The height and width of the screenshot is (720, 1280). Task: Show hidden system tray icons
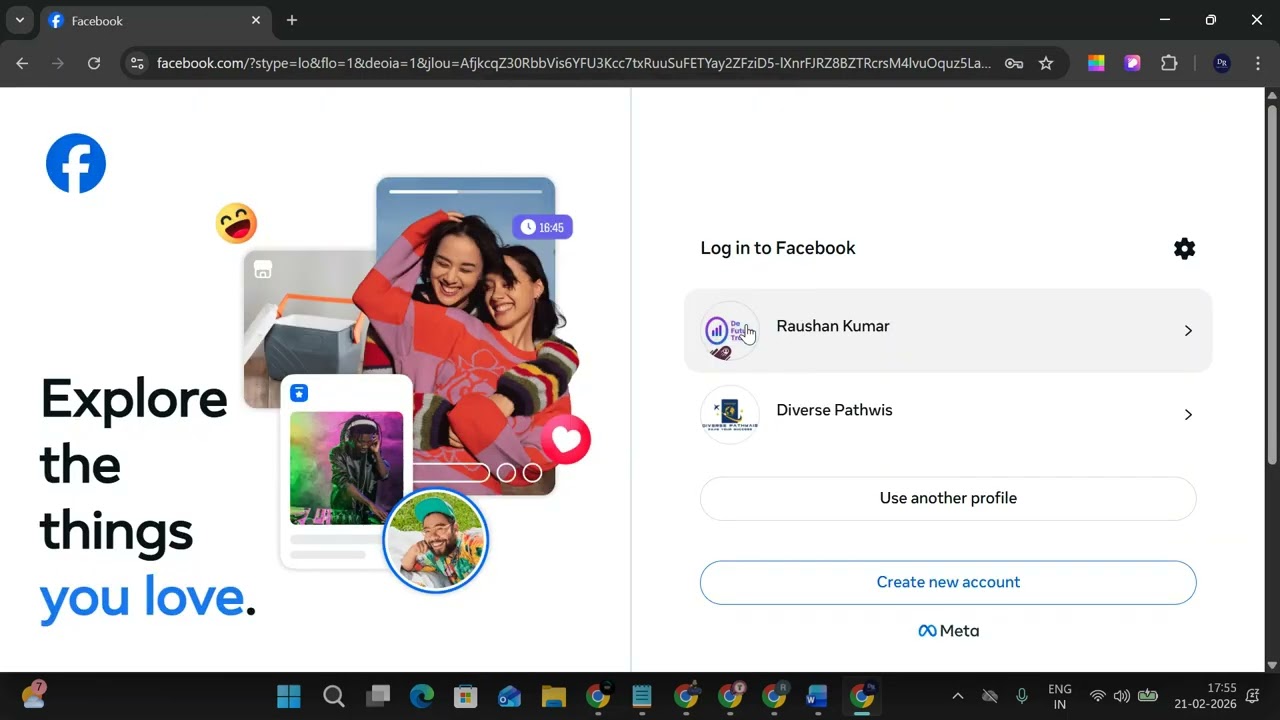pyautogui.click(x=957, y=696)
